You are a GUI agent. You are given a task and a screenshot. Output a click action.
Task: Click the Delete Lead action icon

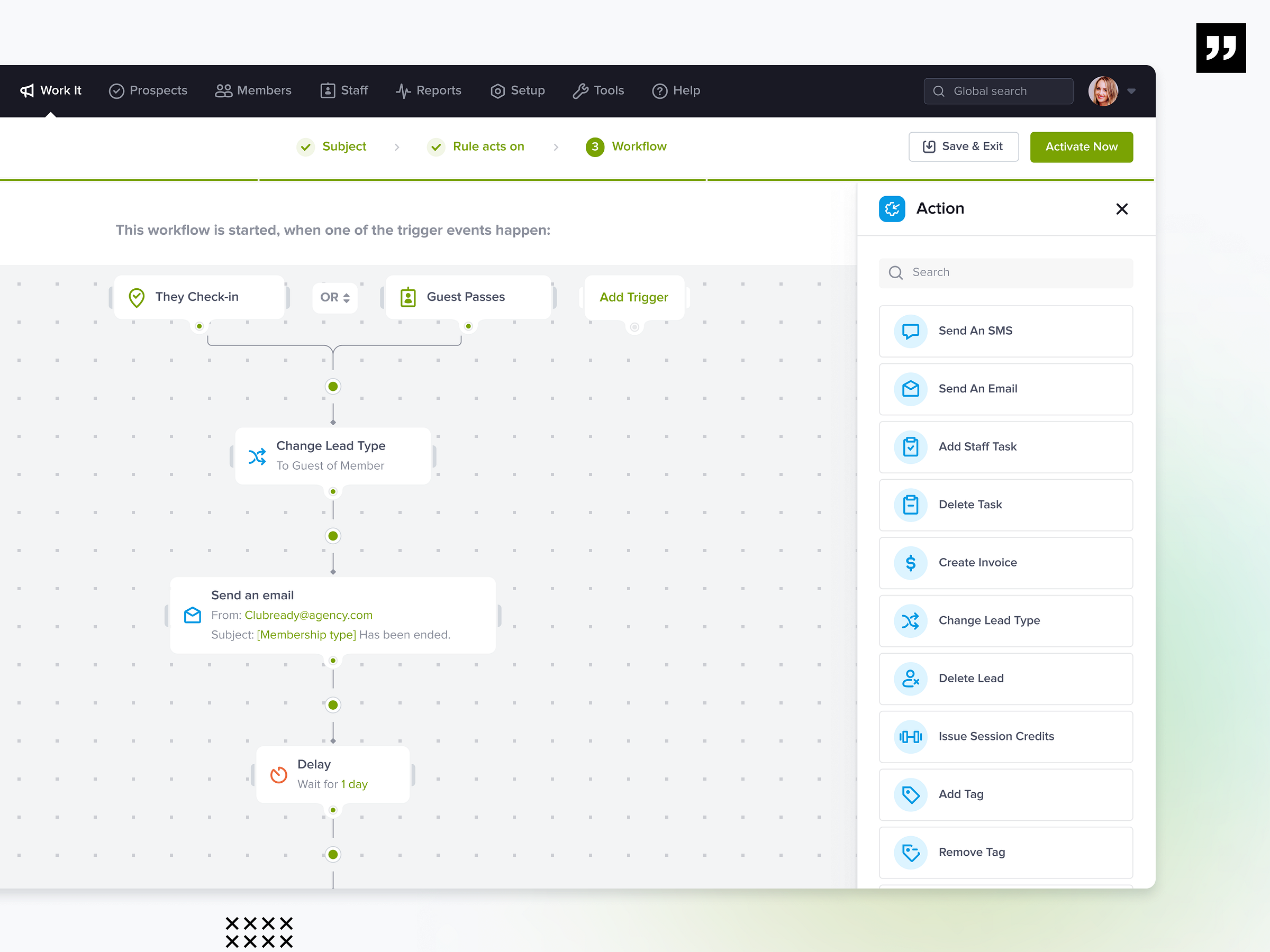910,679
